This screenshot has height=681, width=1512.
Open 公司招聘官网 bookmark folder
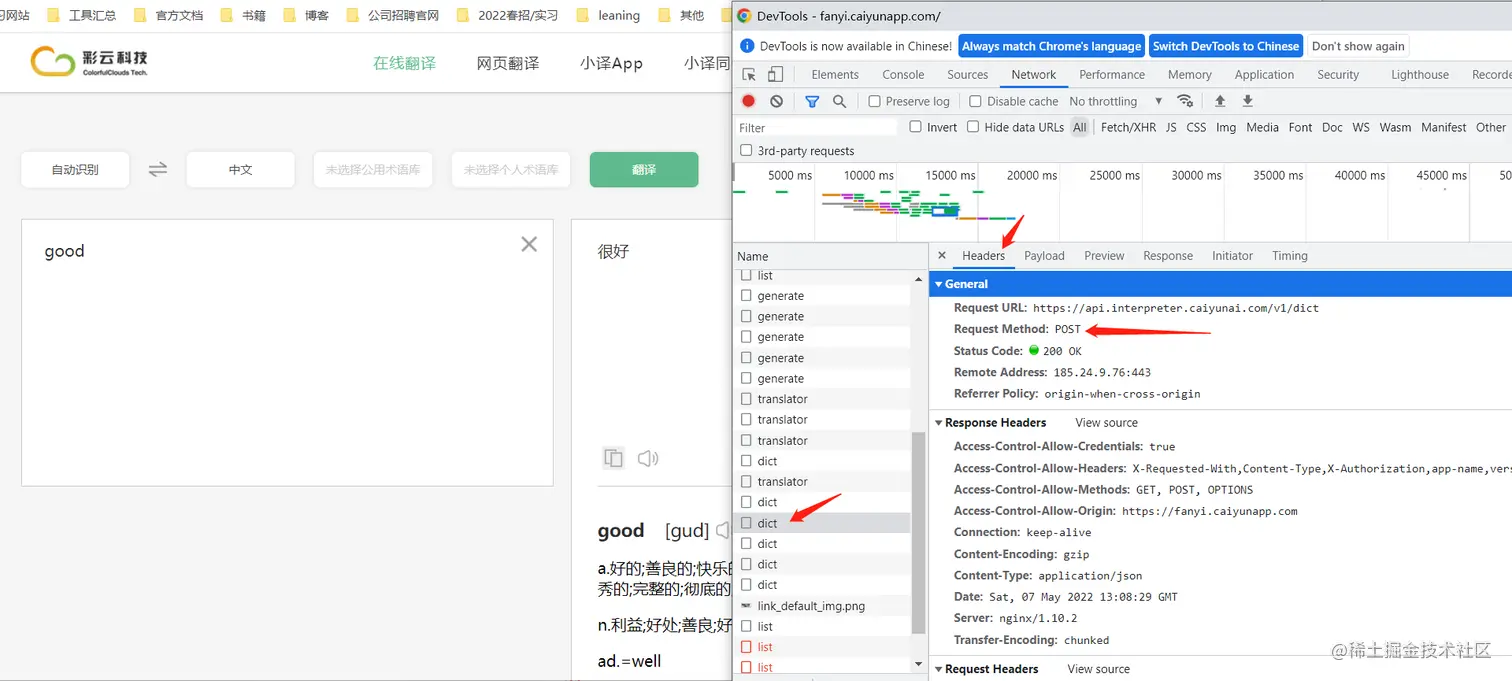click(392, 15)
